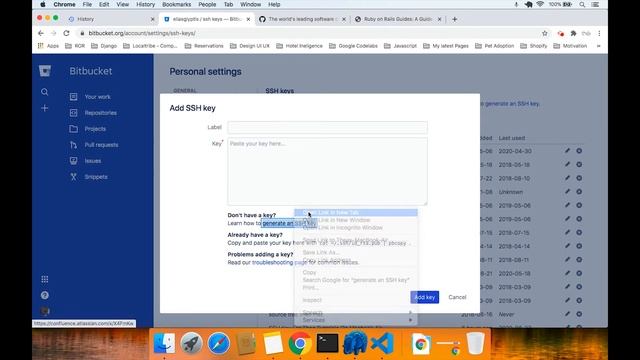Viewport: 640px width, 360px height.
Task: Switch to the History browser tab
Action: [110, 19]
